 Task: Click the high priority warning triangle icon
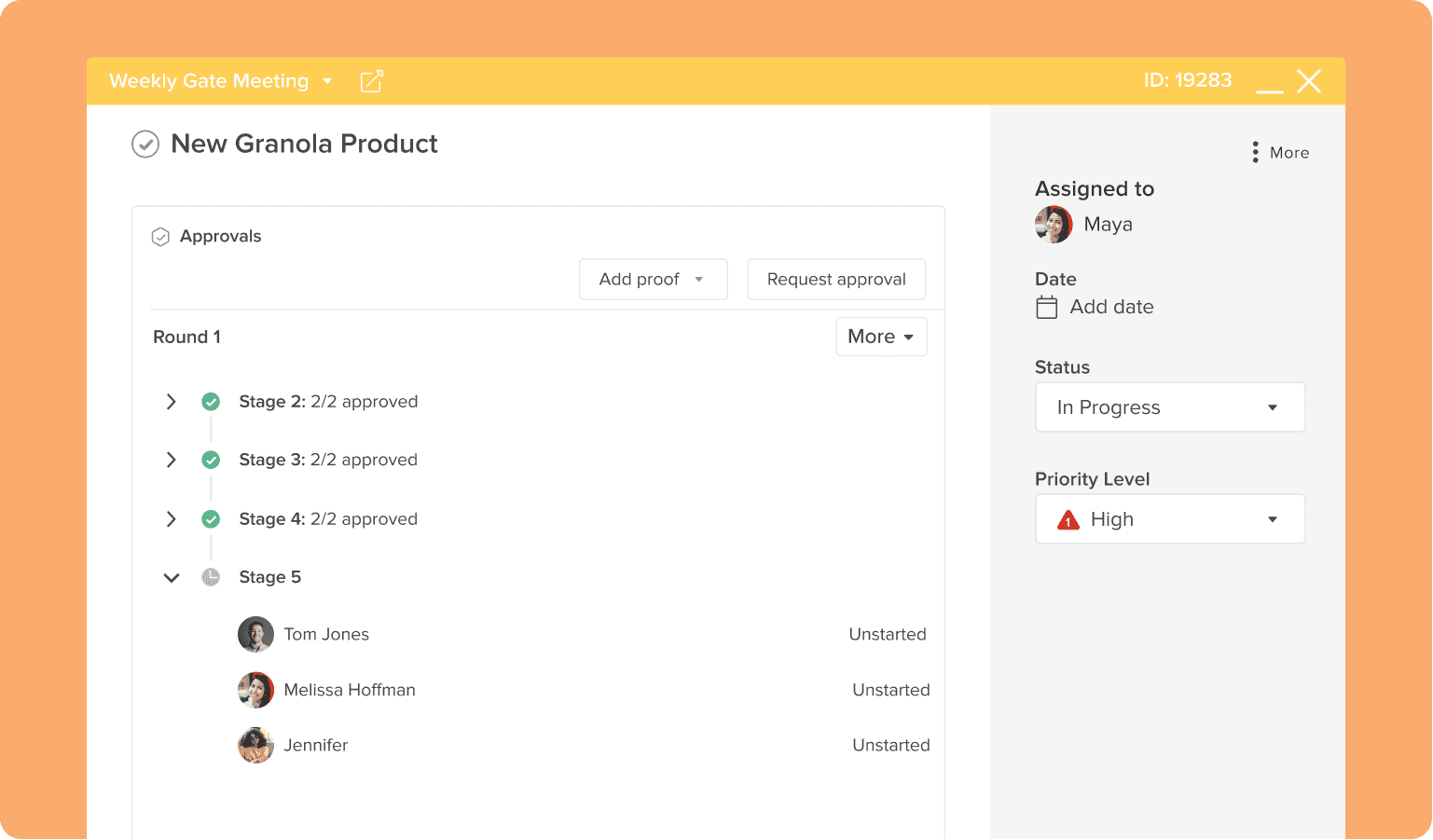click(x=1068, y=520)
